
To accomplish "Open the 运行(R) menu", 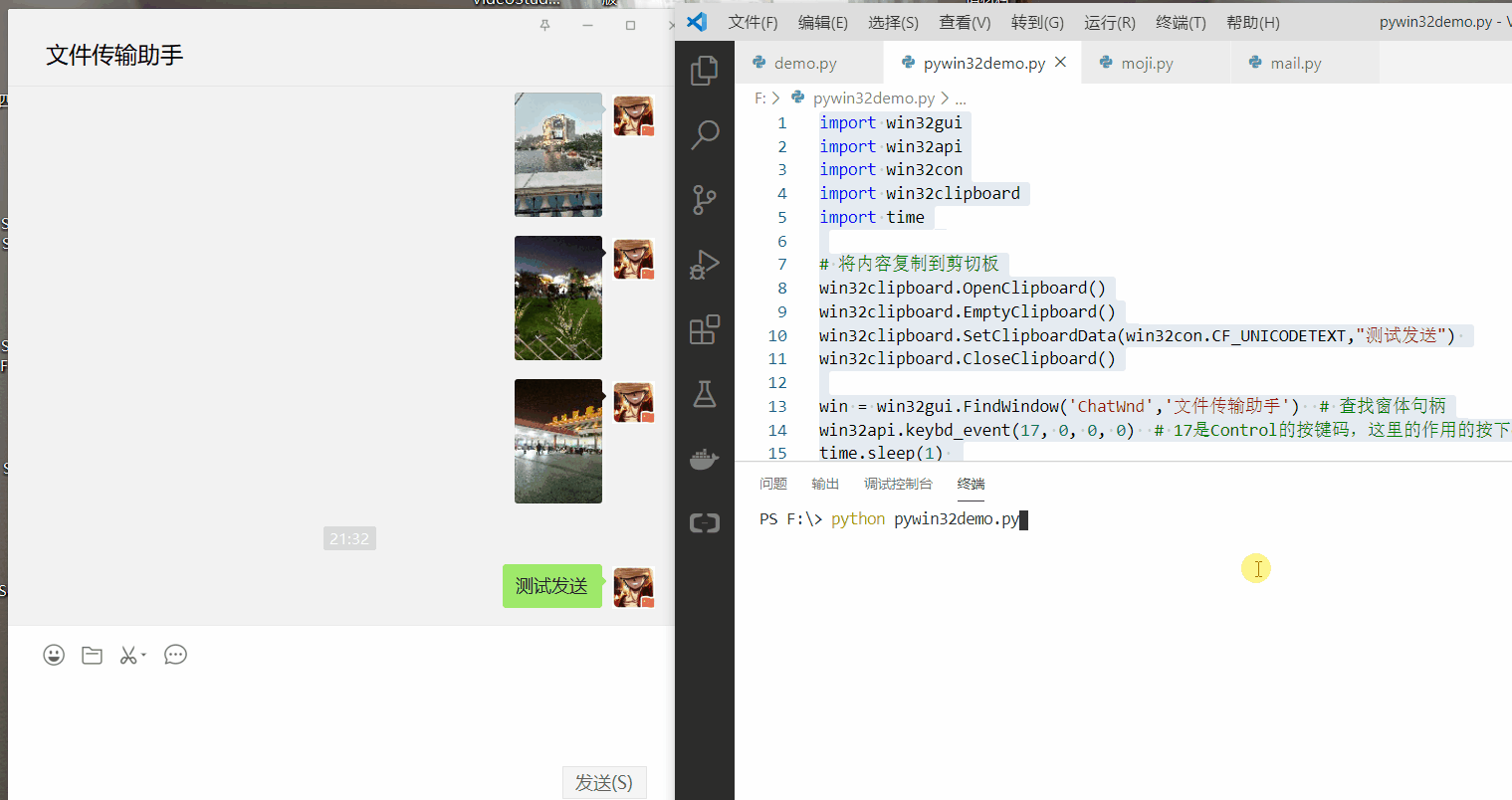I will (x=1109, y=22).
